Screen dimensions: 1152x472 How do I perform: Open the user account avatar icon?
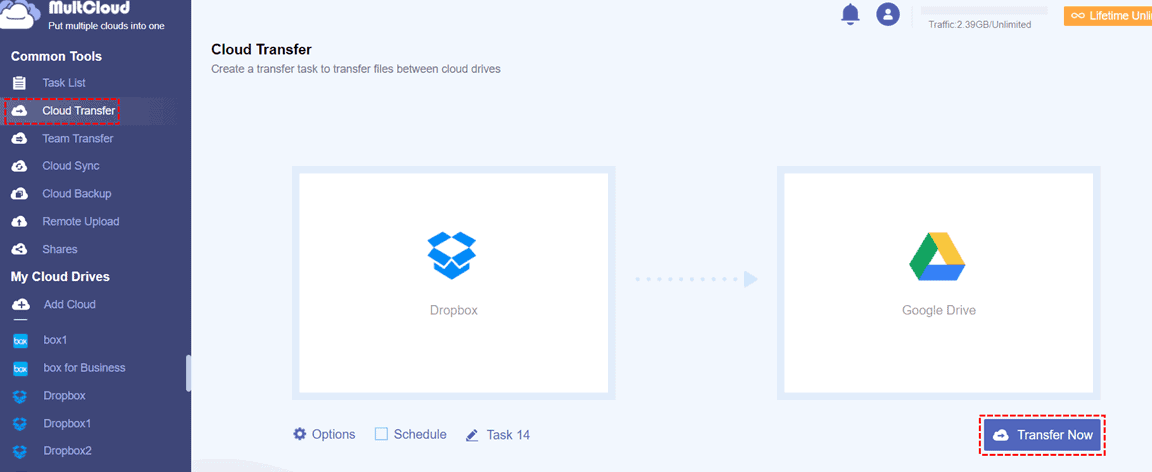[888, 14]
